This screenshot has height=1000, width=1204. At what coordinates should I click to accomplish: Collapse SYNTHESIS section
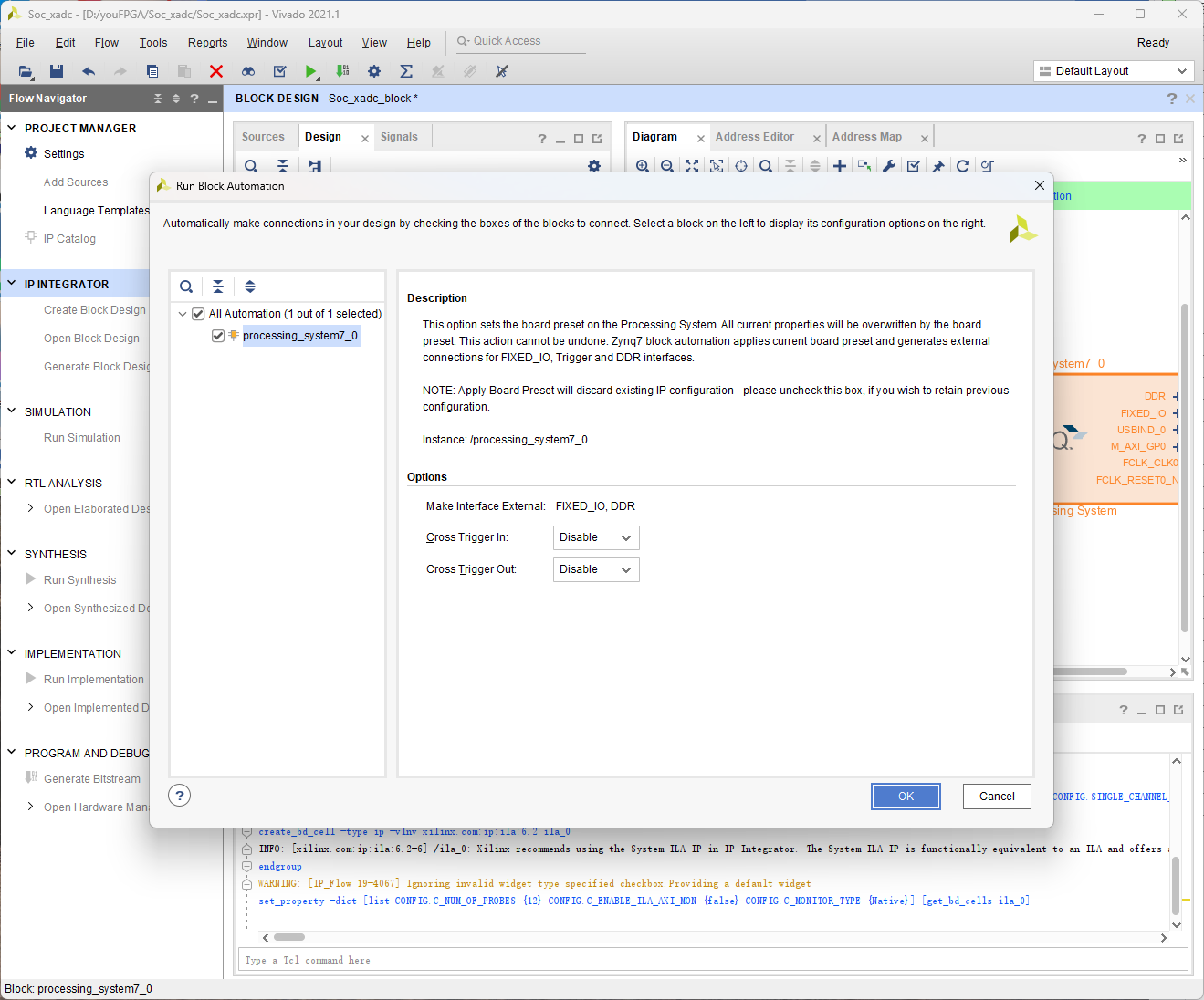click(x=12, y=554)
